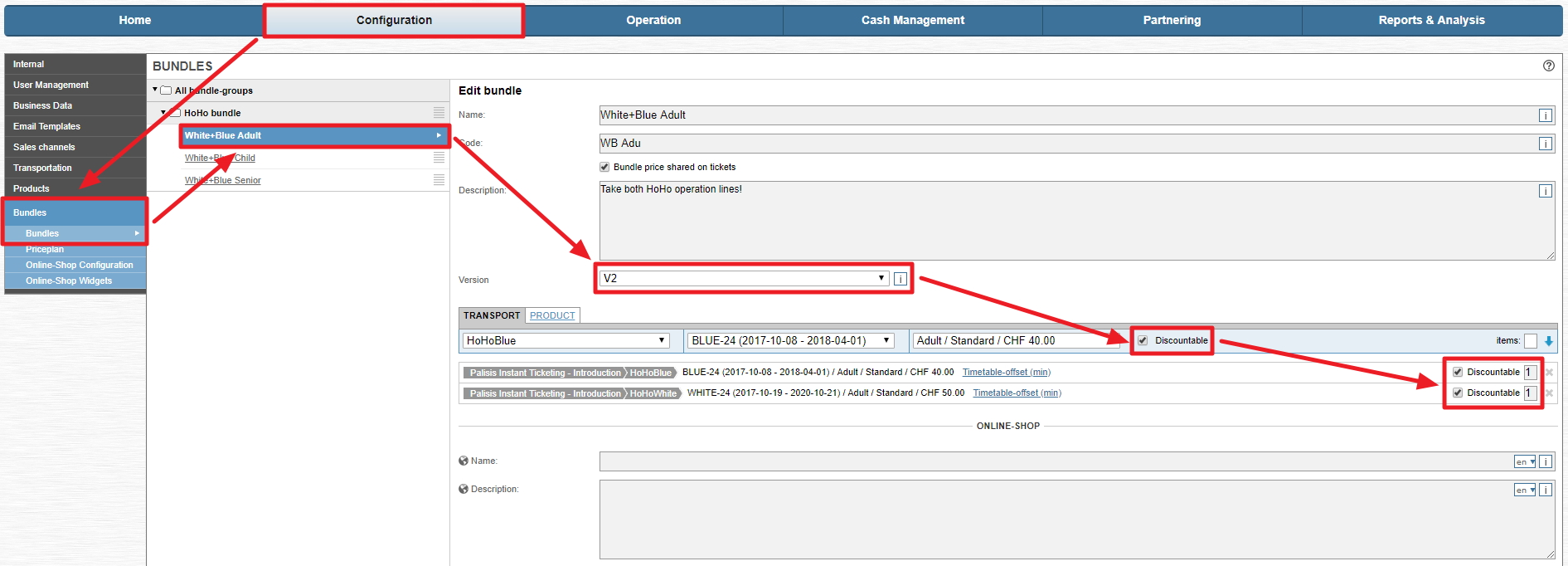Select White+Blue Adult bundle

[x=314, y=135]
